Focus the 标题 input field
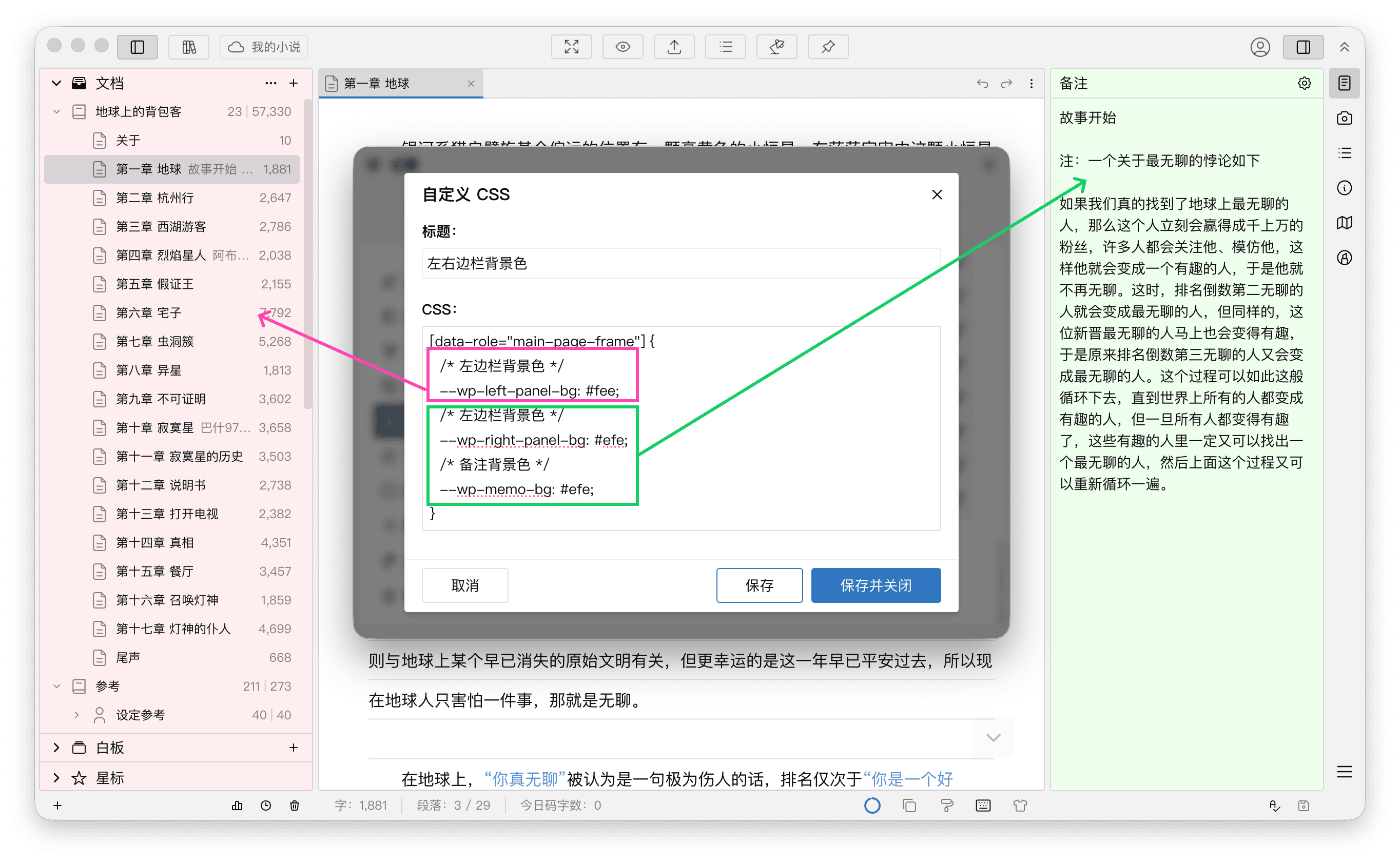The height and width of the screenshot is (863, 1400). coord(681,263)
